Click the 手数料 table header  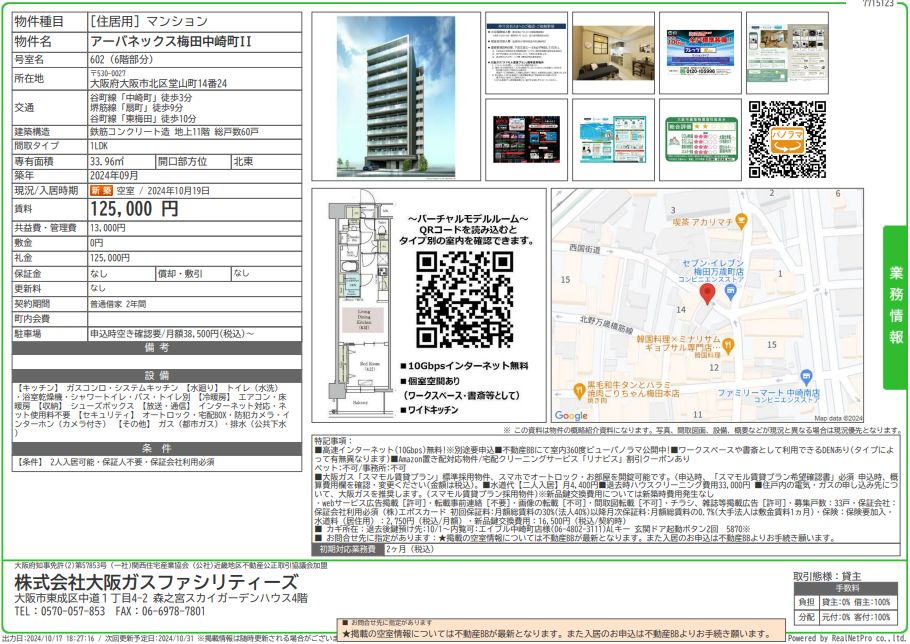847,588
